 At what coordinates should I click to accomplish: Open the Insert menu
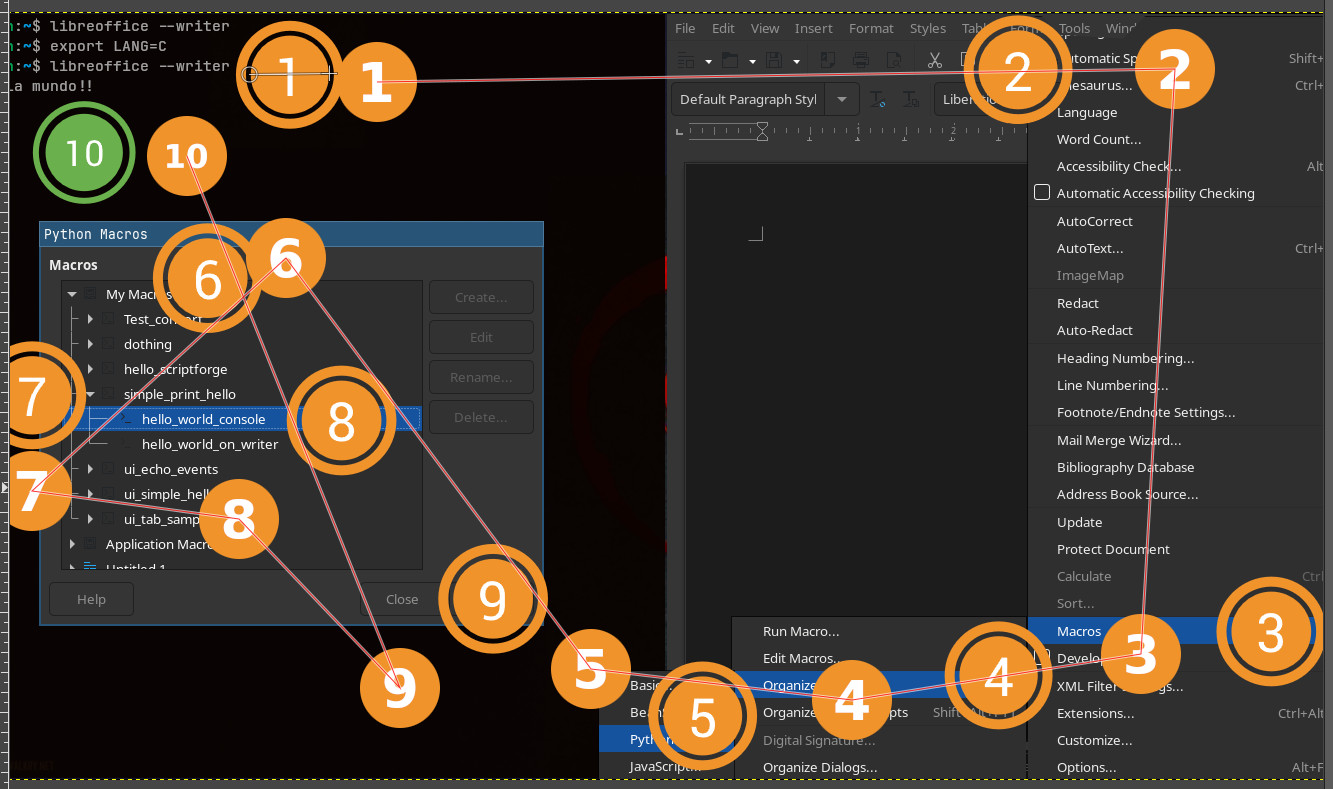pos(814,28)
